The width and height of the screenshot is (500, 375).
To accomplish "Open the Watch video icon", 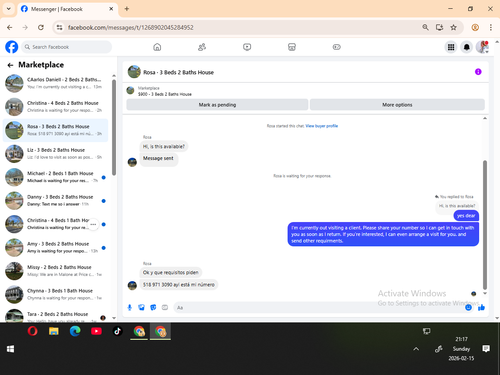I will (x=247, y=47).
